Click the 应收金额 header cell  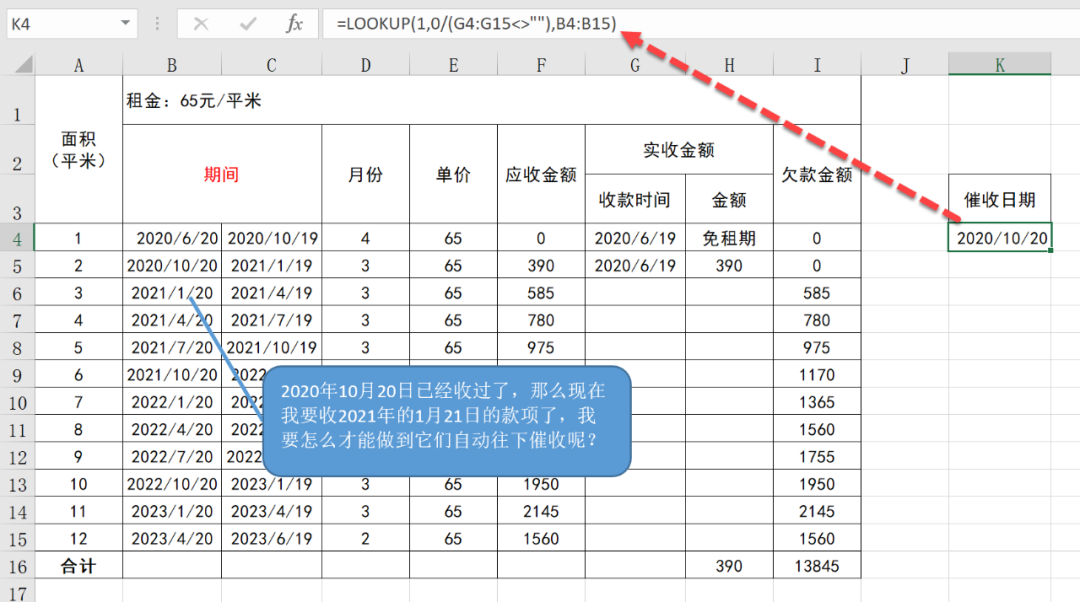tap(541, 174)
